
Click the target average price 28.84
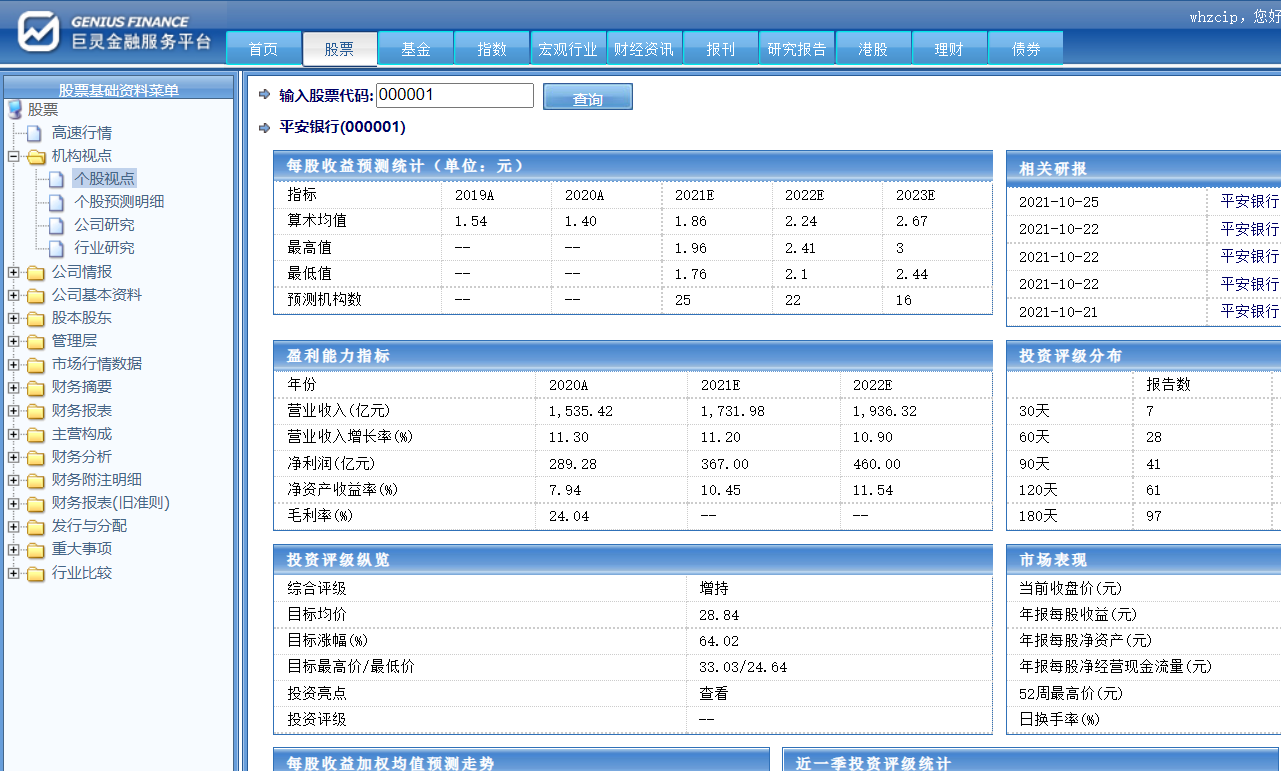pyautogui.click(x=719, y=615)
